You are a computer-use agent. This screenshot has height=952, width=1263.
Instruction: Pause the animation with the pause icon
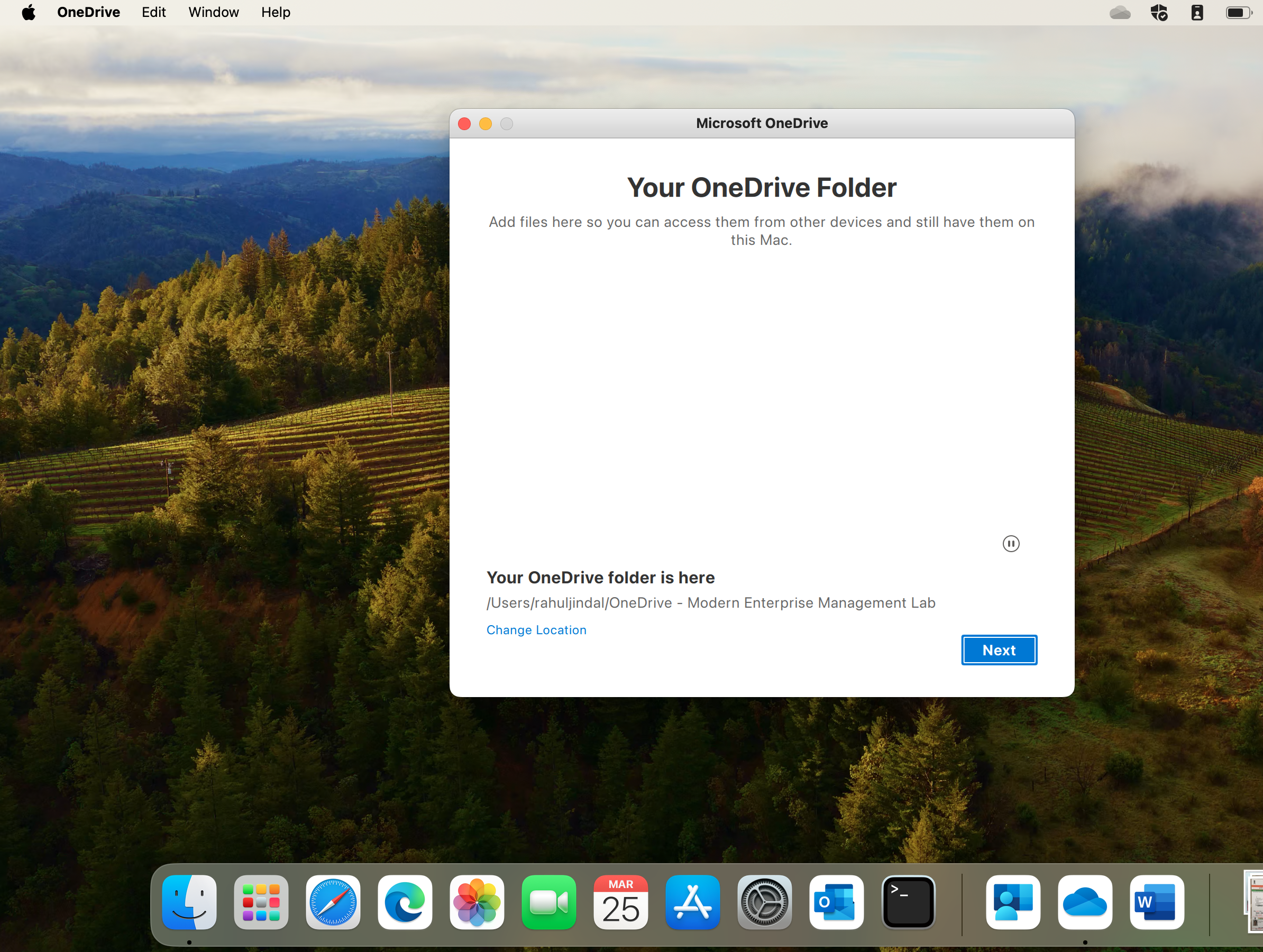1011,544
